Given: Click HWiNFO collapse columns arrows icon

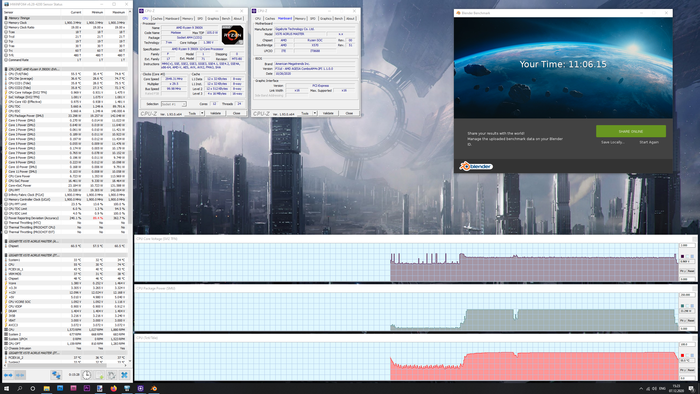Looking at the screenshot, I should tap(20, 375).
